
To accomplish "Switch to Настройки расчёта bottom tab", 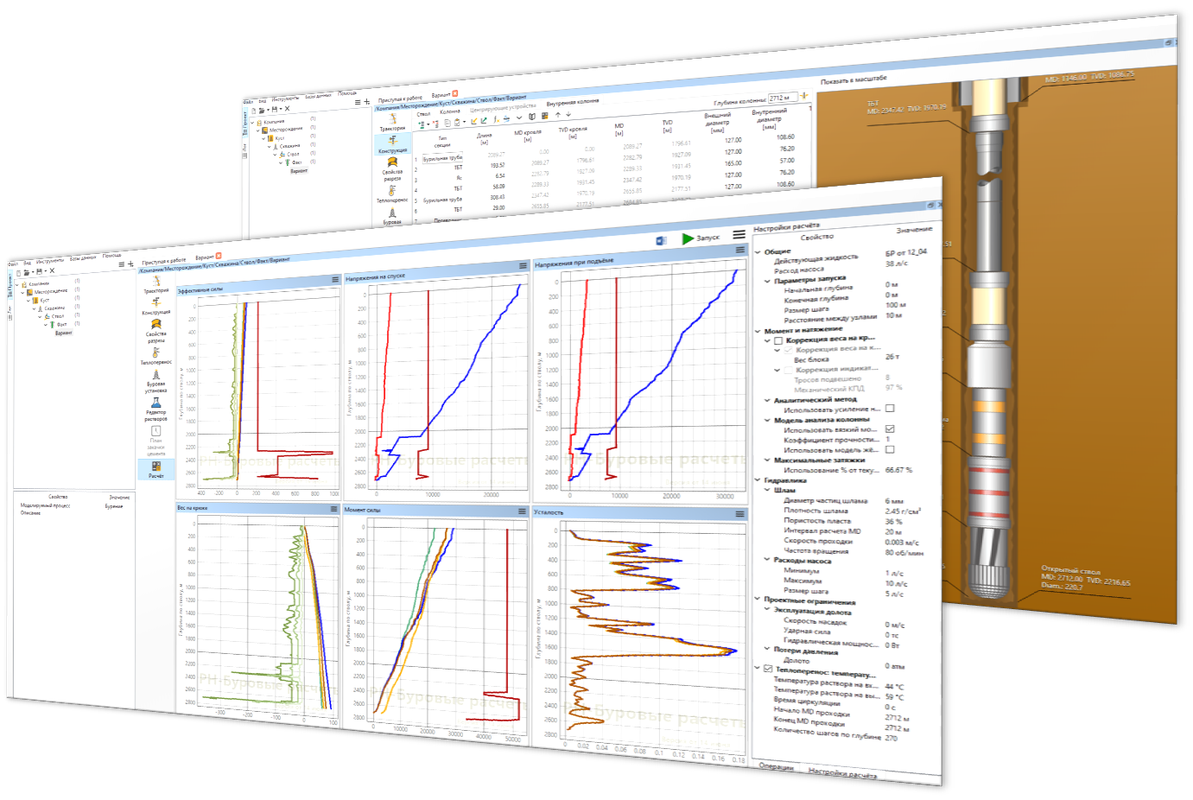I will [842, 773].
